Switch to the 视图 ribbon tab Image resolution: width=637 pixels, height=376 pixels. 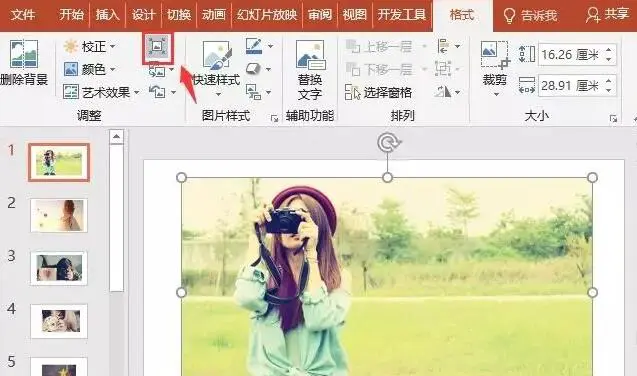pyautogui.click(x=354, y=15)
